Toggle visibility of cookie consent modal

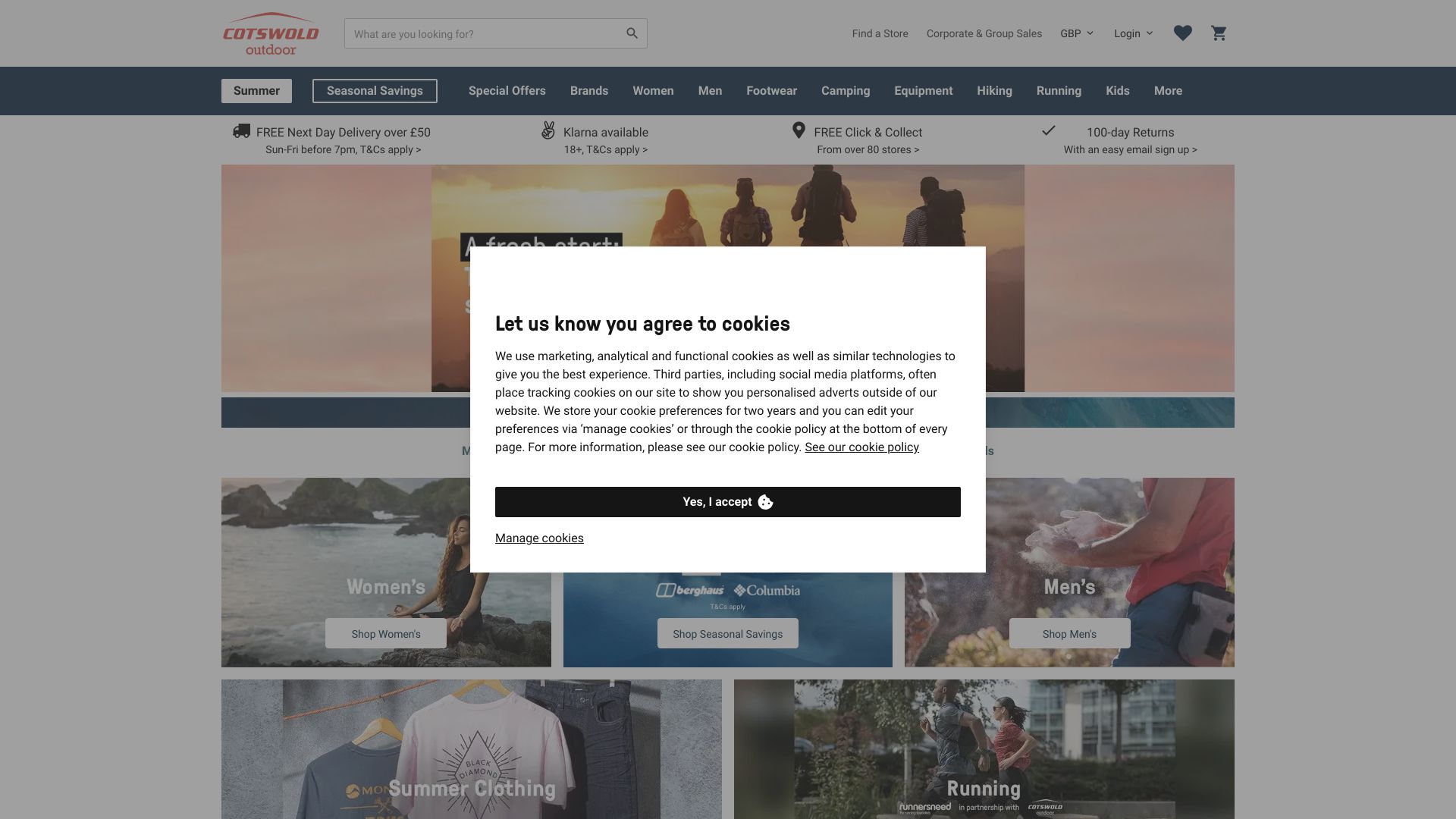(728, 501)
